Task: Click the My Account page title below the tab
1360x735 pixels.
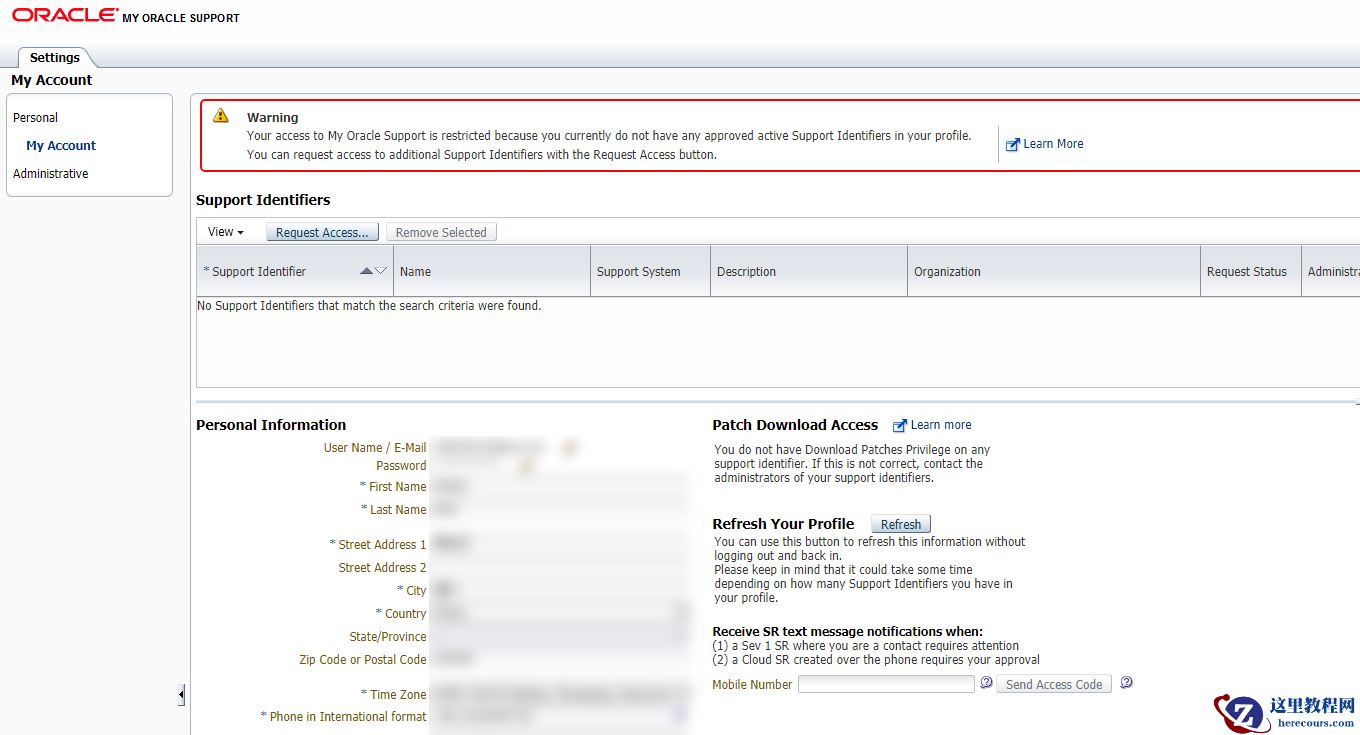Action: [52, 80]
